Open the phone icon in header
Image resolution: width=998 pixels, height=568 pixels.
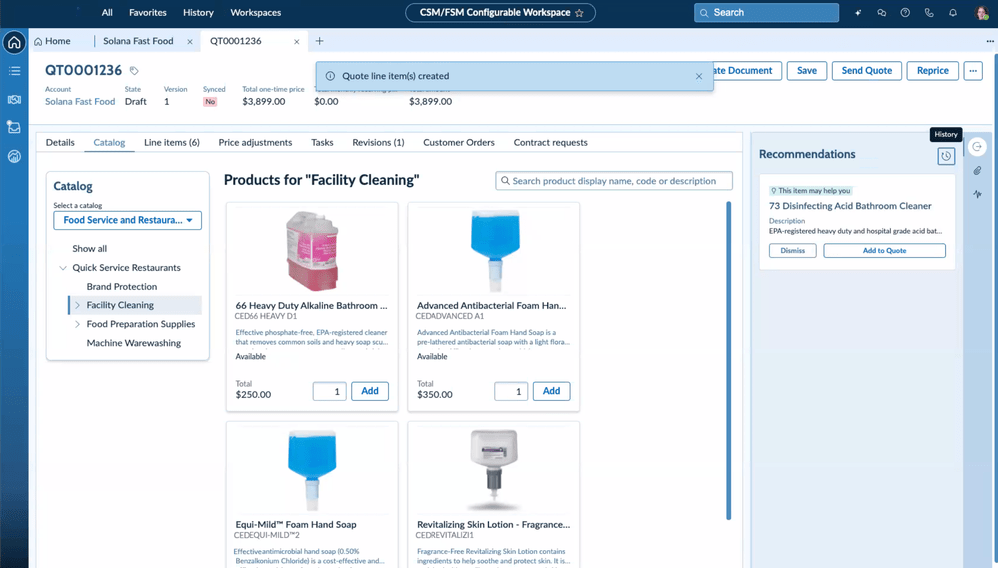(929, 13)
